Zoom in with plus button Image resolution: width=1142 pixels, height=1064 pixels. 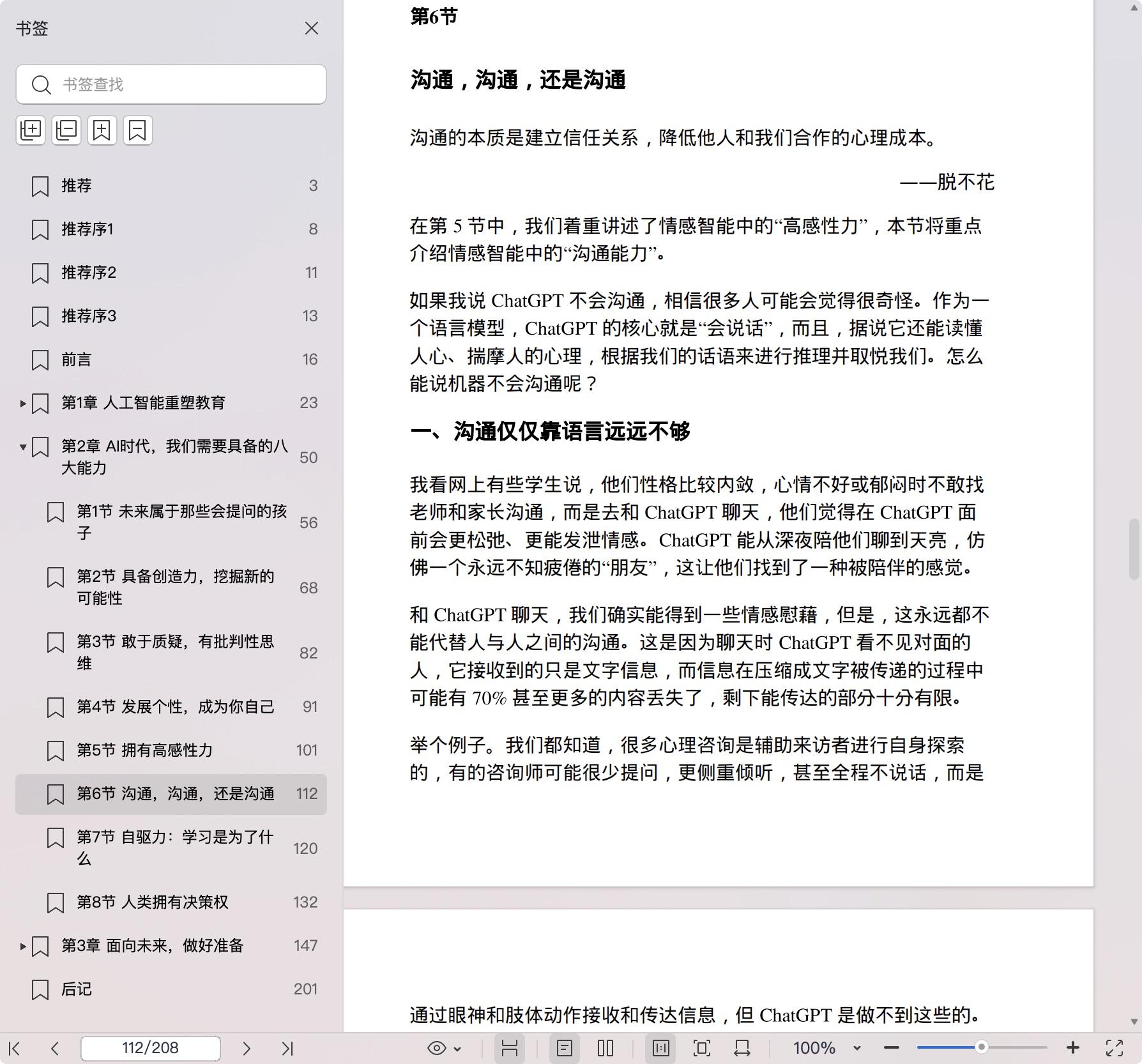1073,1048
